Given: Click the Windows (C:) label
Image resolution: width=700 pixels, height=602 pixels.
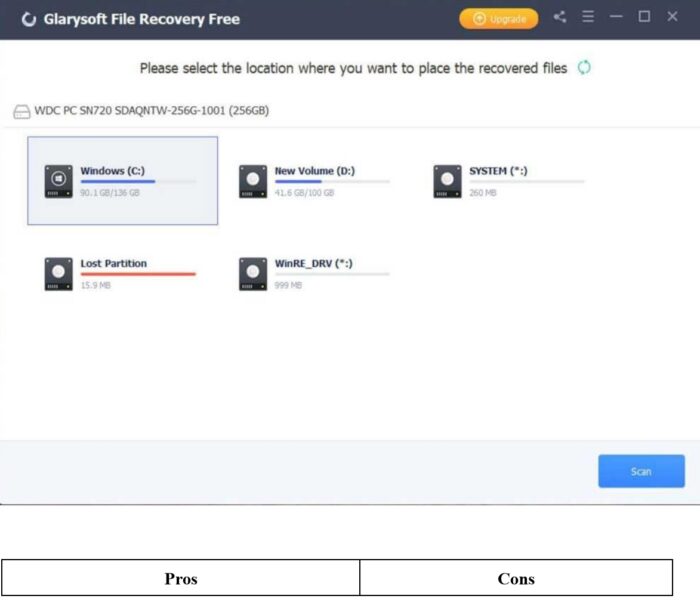Looking at the screenshot, I should tap(112, 171).
